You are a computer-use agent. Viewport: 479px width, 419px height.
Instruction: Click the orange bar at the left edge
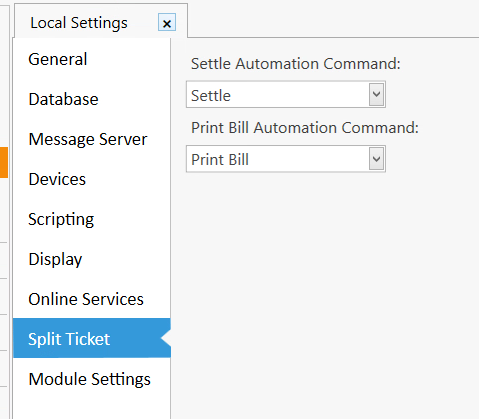pos(4,163)
